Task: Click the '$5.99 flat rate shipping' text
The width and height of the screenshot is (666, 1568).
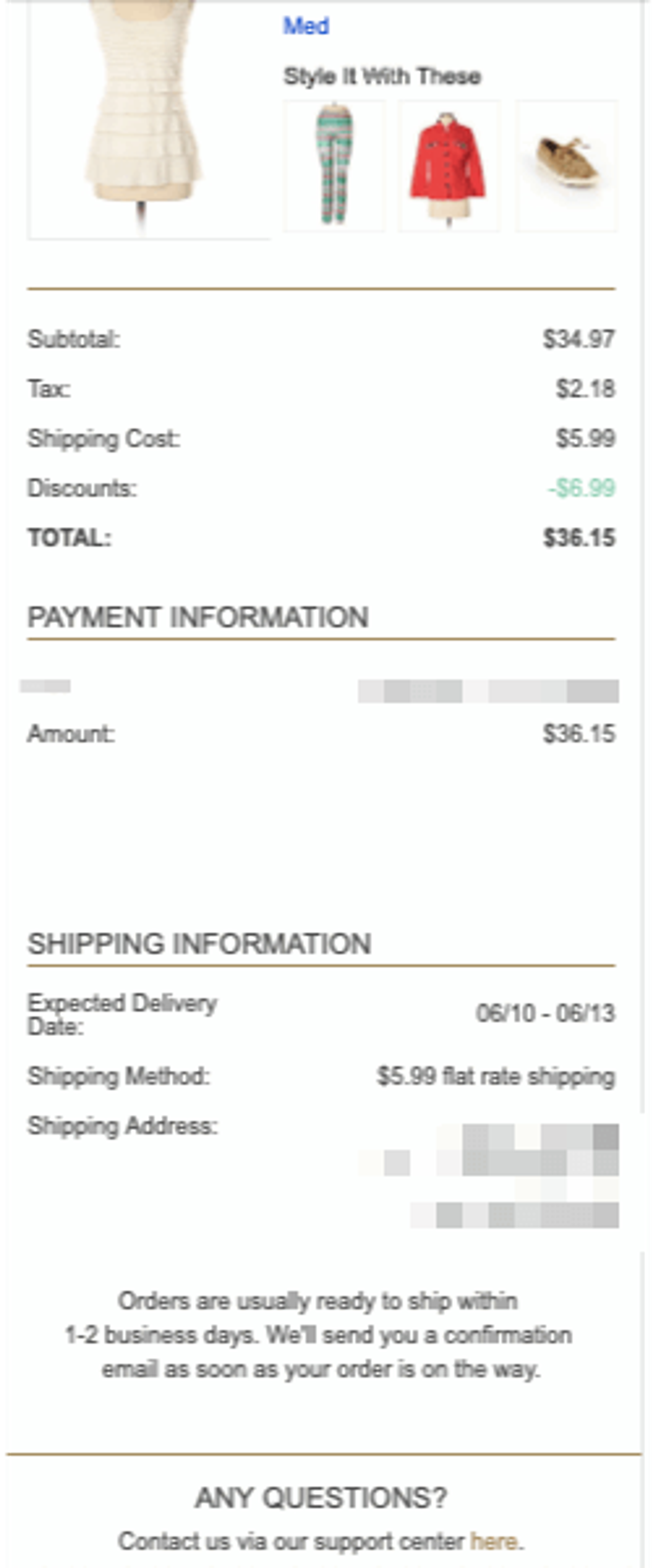Action: click(x=496, y=1076)
